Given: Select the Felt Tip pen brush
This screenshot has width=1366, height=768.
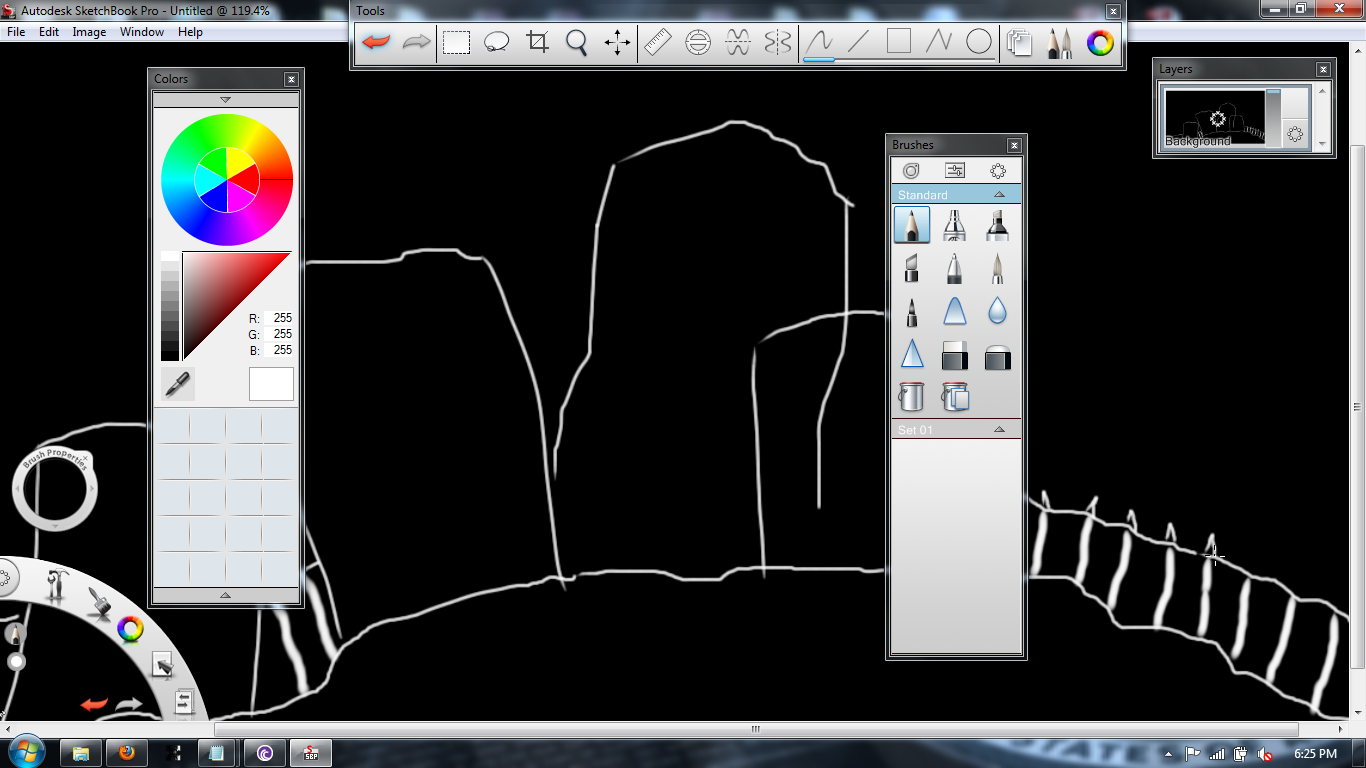Looking at the screenshot, I should (x=911, y=311).
